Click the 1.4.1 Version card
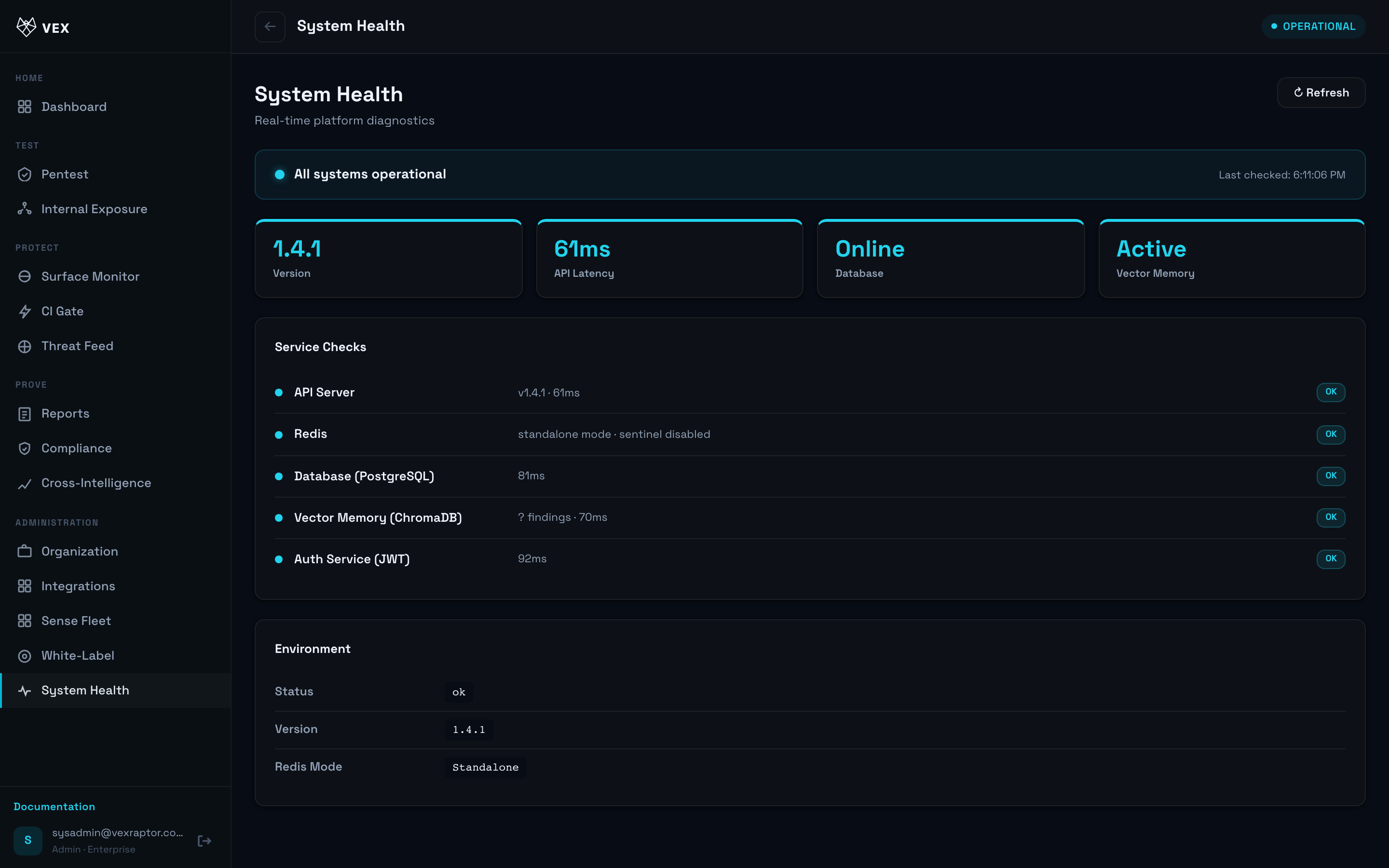Viewport: 1389px width, 868px height. tap(389, 258)
